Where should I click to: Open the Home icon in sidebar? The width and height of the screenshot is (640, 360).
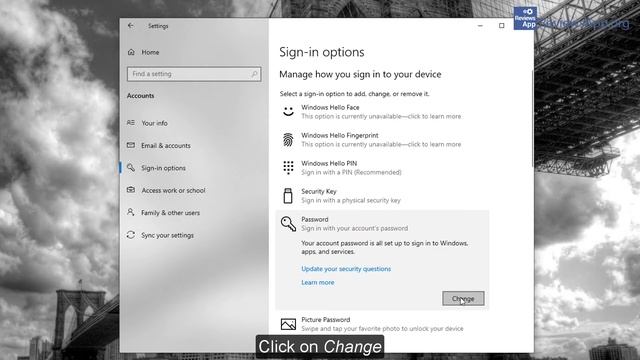(131, 52)
